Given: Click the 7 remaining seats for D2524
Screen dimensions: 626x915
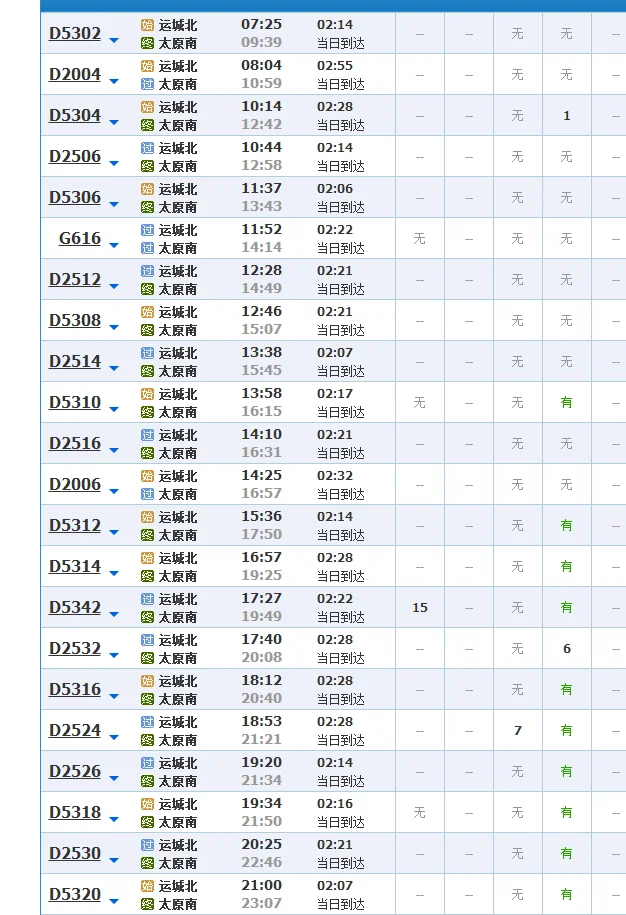Looking at the screenshot, I should [518, 730].
